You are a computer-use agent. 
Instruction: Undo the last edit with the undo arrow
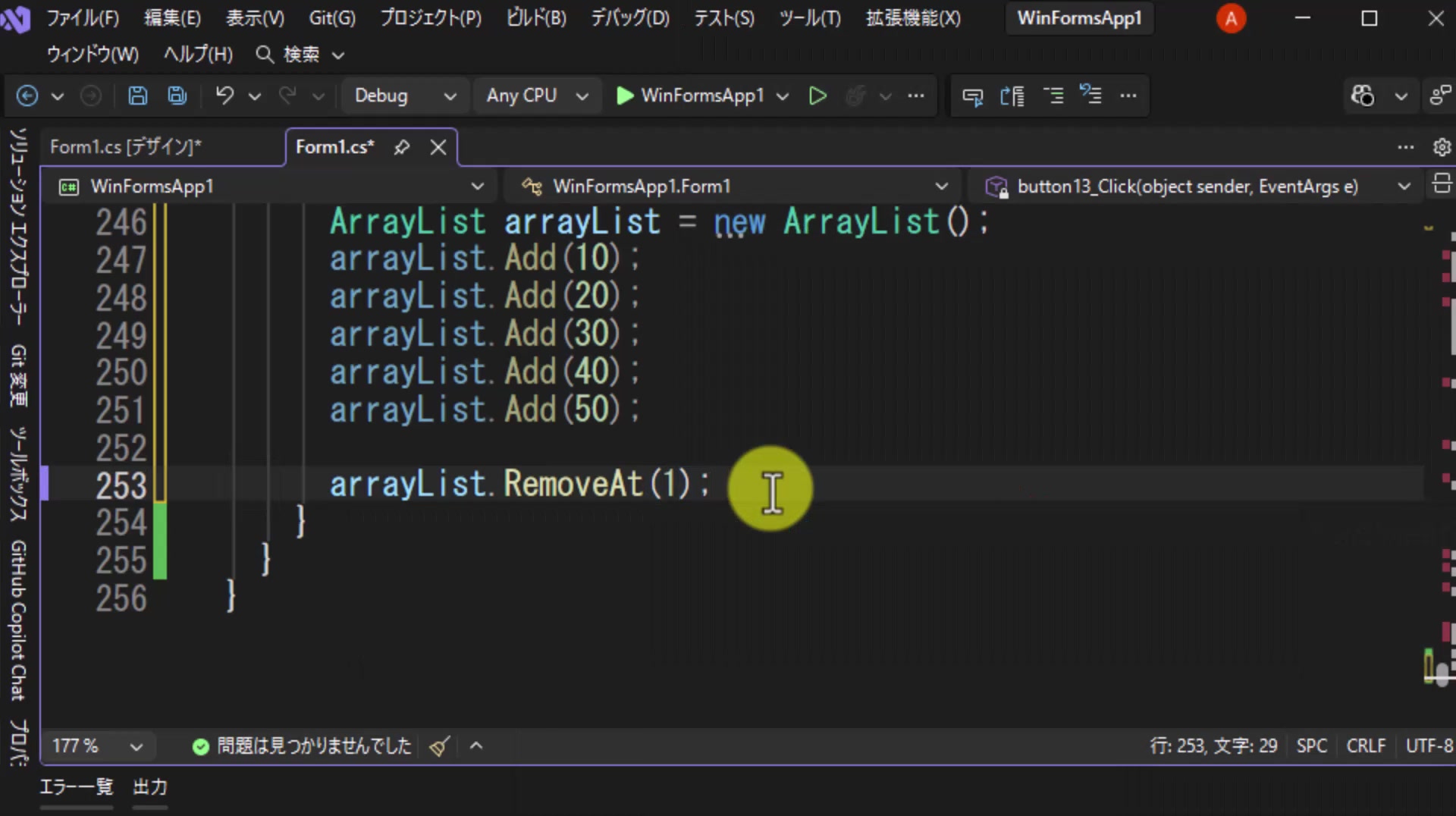(224, 96)
